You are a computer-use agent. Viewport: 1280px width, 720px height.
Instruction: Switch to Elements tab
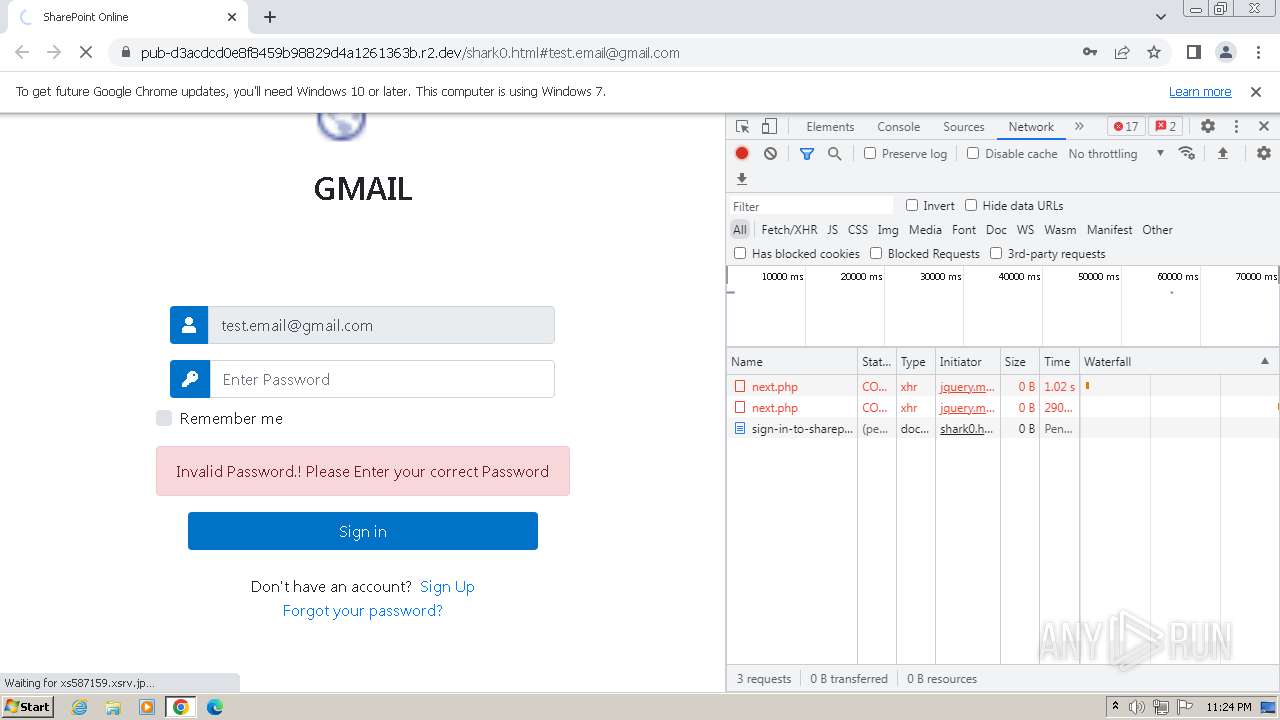pos(830,127)
